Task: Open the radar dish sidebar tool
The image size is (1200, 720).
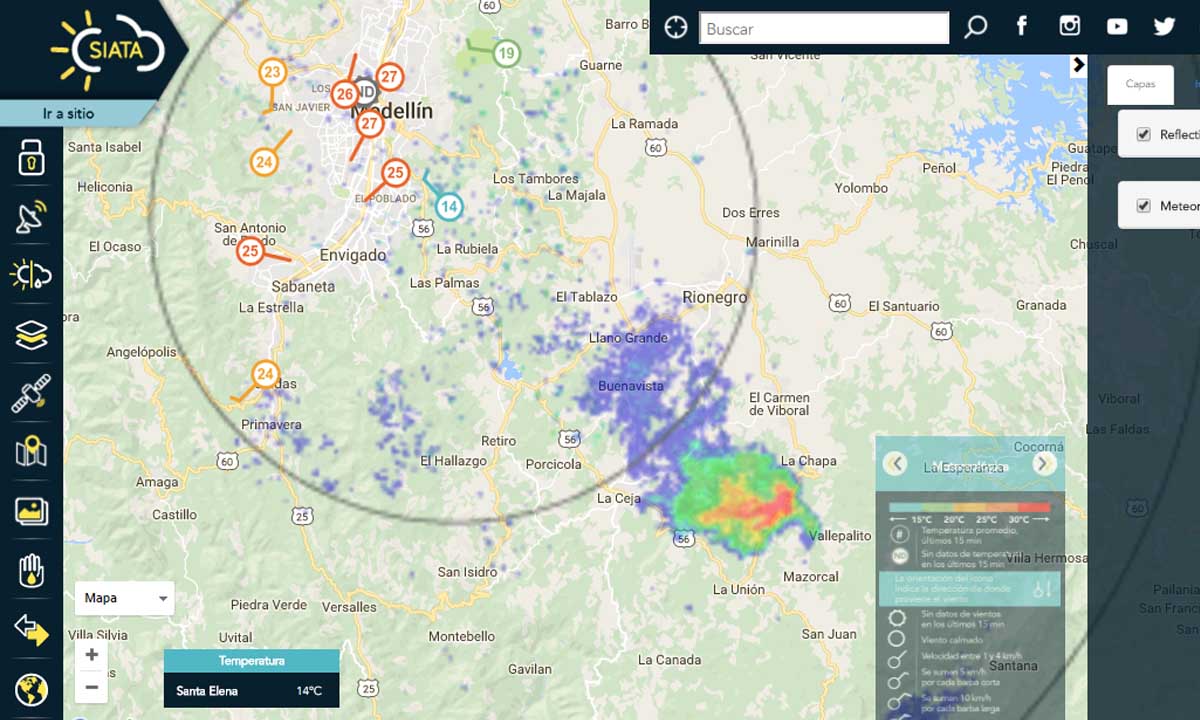Action: click(31, 216)
